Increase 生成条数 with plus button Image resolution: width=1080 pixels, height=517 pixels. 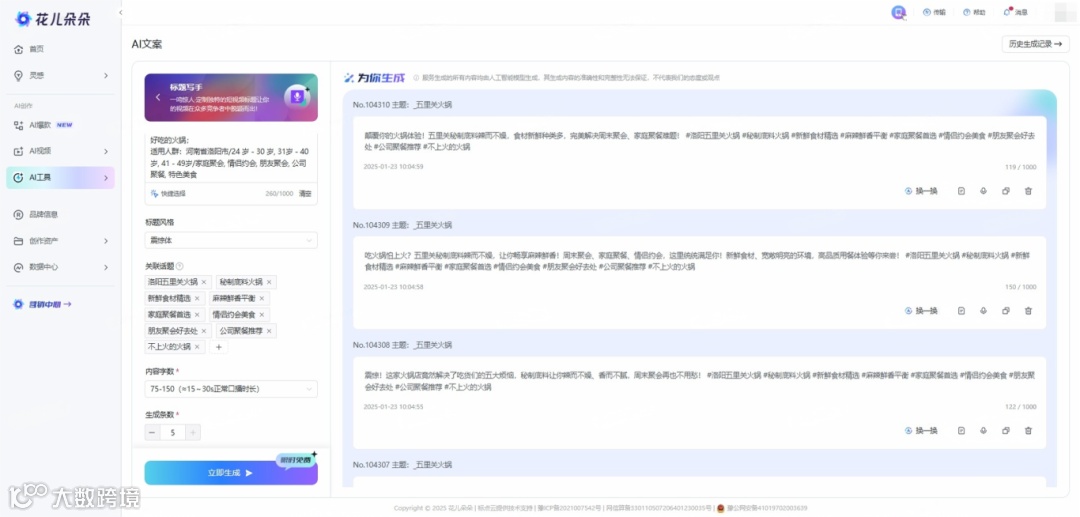pyautogui.click(x=194, y=432)
